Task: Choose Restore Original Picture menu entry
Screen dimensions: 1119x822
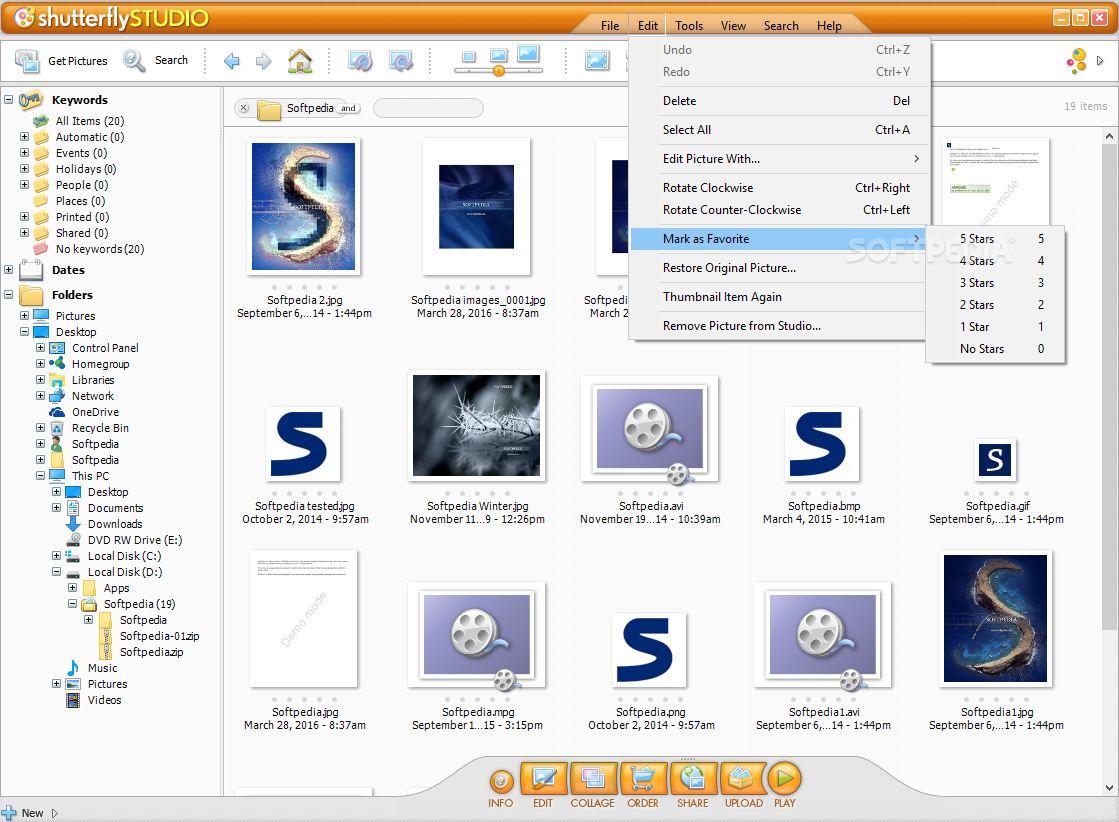Action: tap(779, 268)
